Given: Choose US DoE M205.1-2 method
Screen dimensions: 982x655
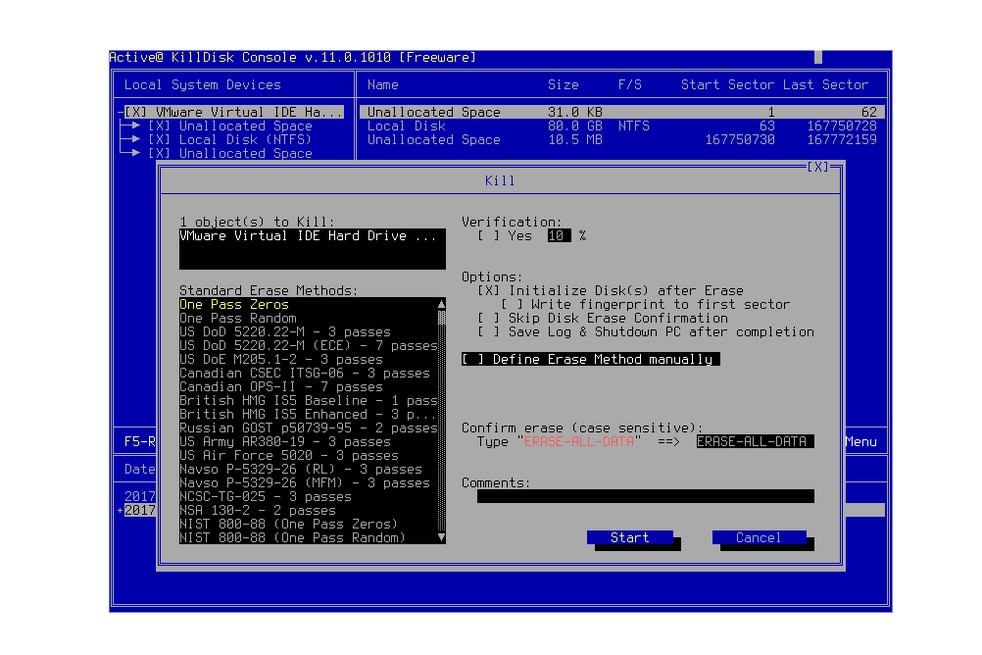Looking at the screenshot, I should tap(308, 360).
